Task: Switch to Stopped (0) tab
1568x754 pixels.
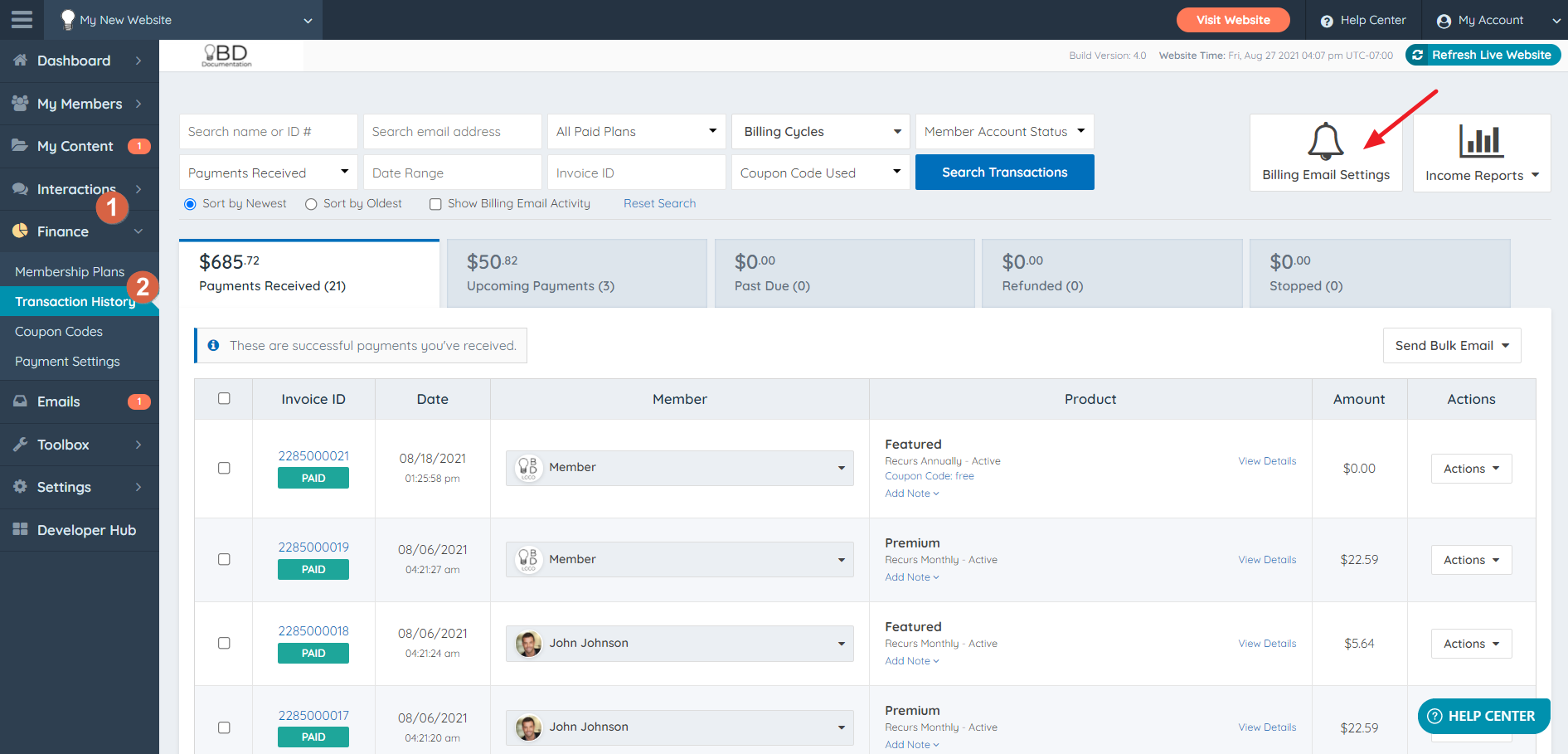Action: (1379, 274)
